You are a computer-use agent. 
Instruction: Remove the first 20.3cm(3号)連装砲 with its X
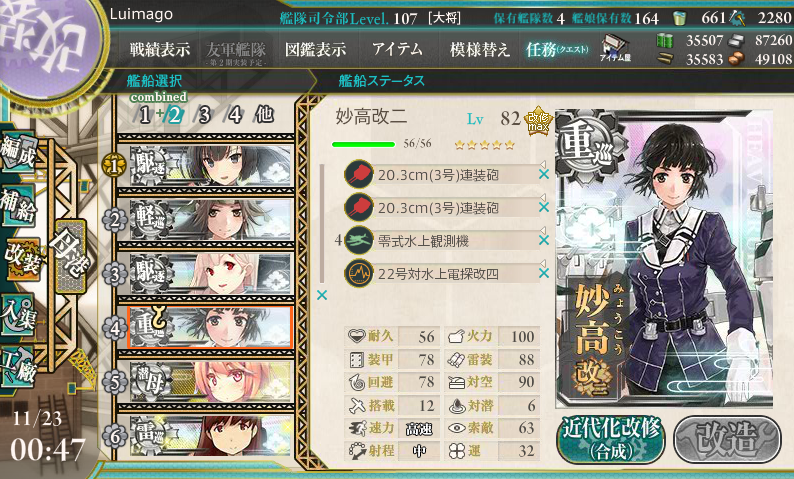pos(544,175)
